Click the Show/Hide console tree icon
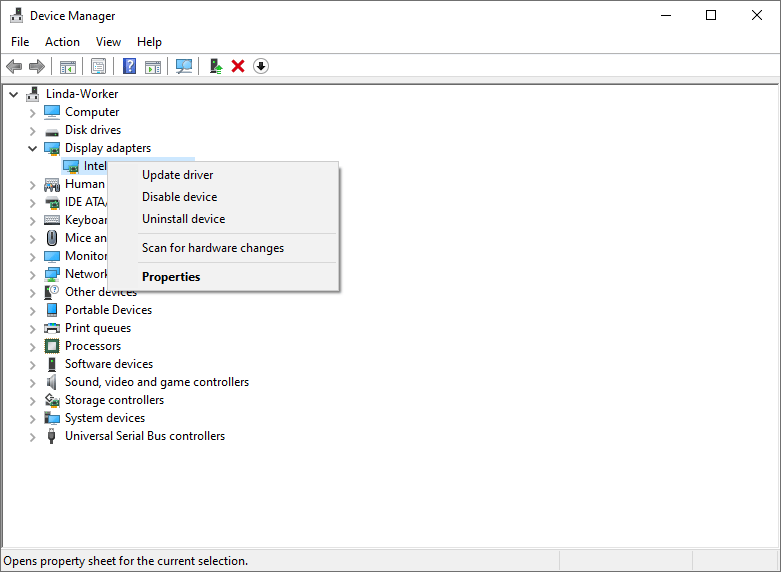781x572 pixels. click(x=68, y=66)
